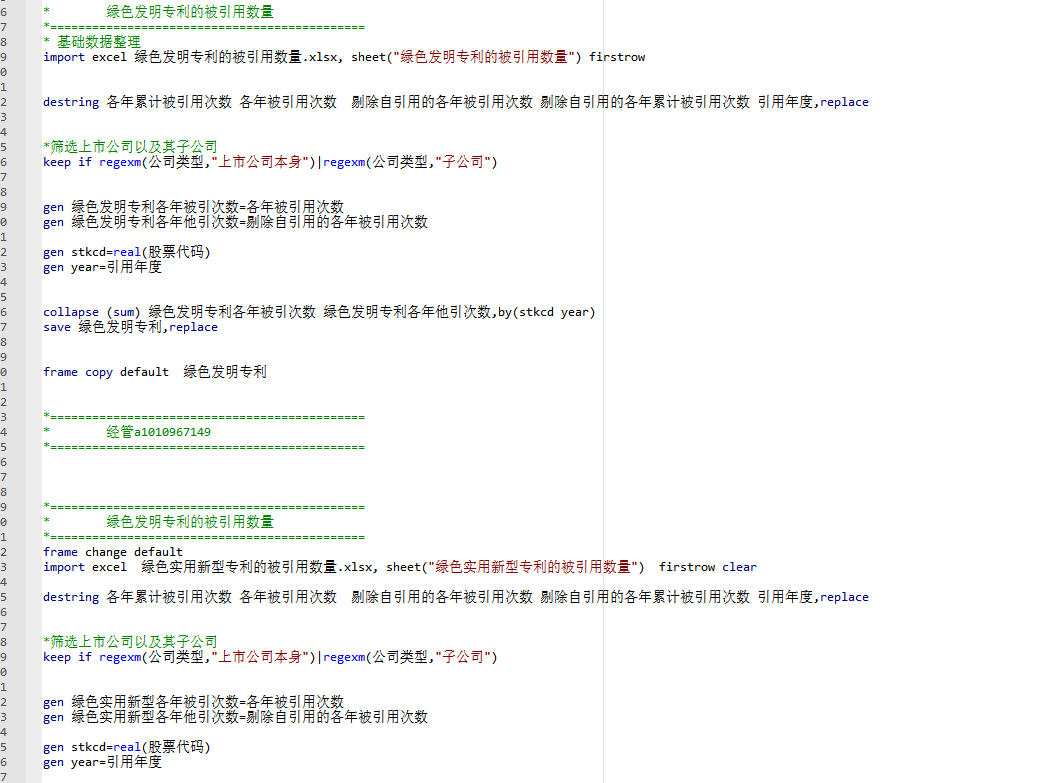Viewport: 1041px width, 783px height.
Task: Place cursor on the collapse keyword
Action: tap(71, 312)
